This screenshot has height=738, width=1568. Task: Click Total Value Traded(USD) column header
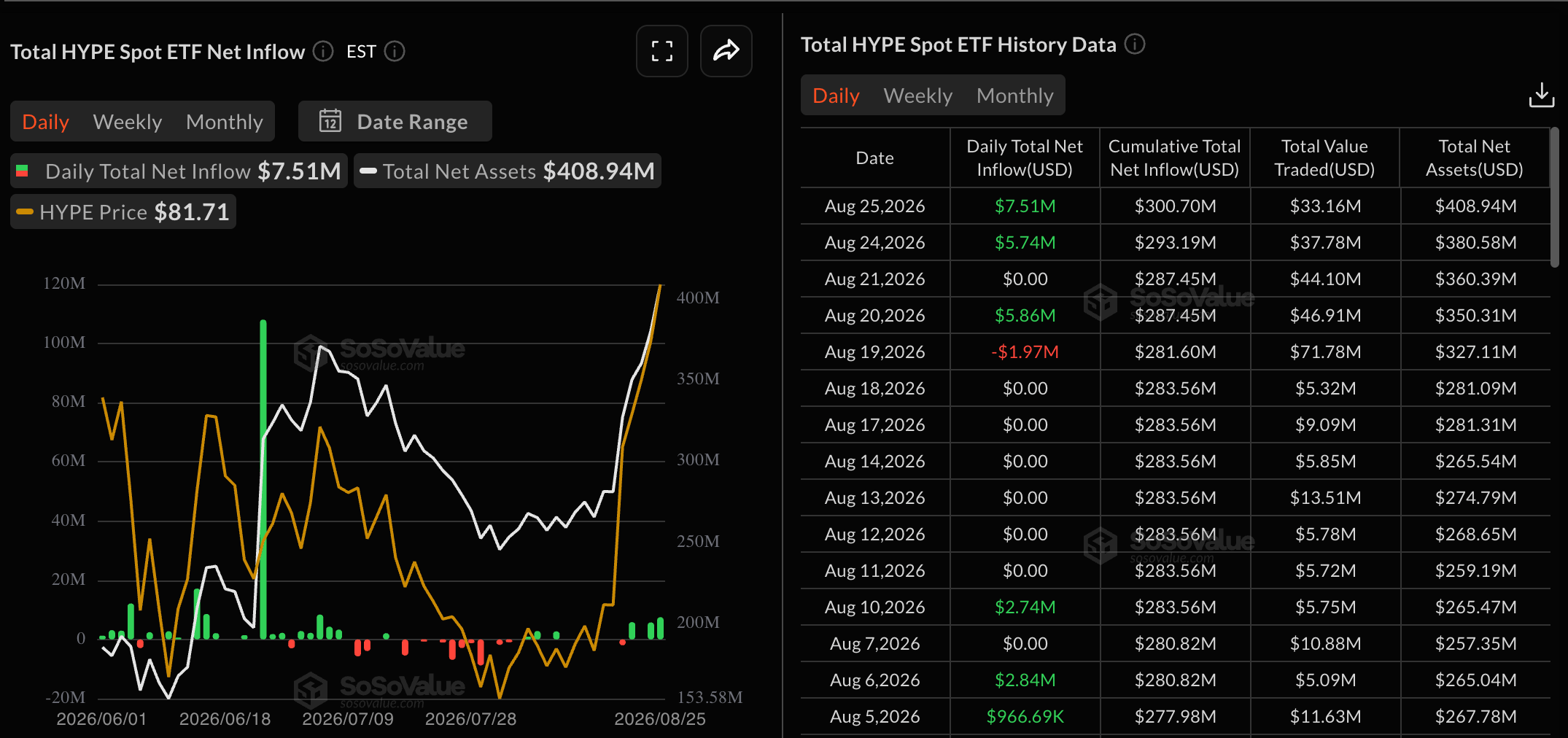(x=1324, y=158)
